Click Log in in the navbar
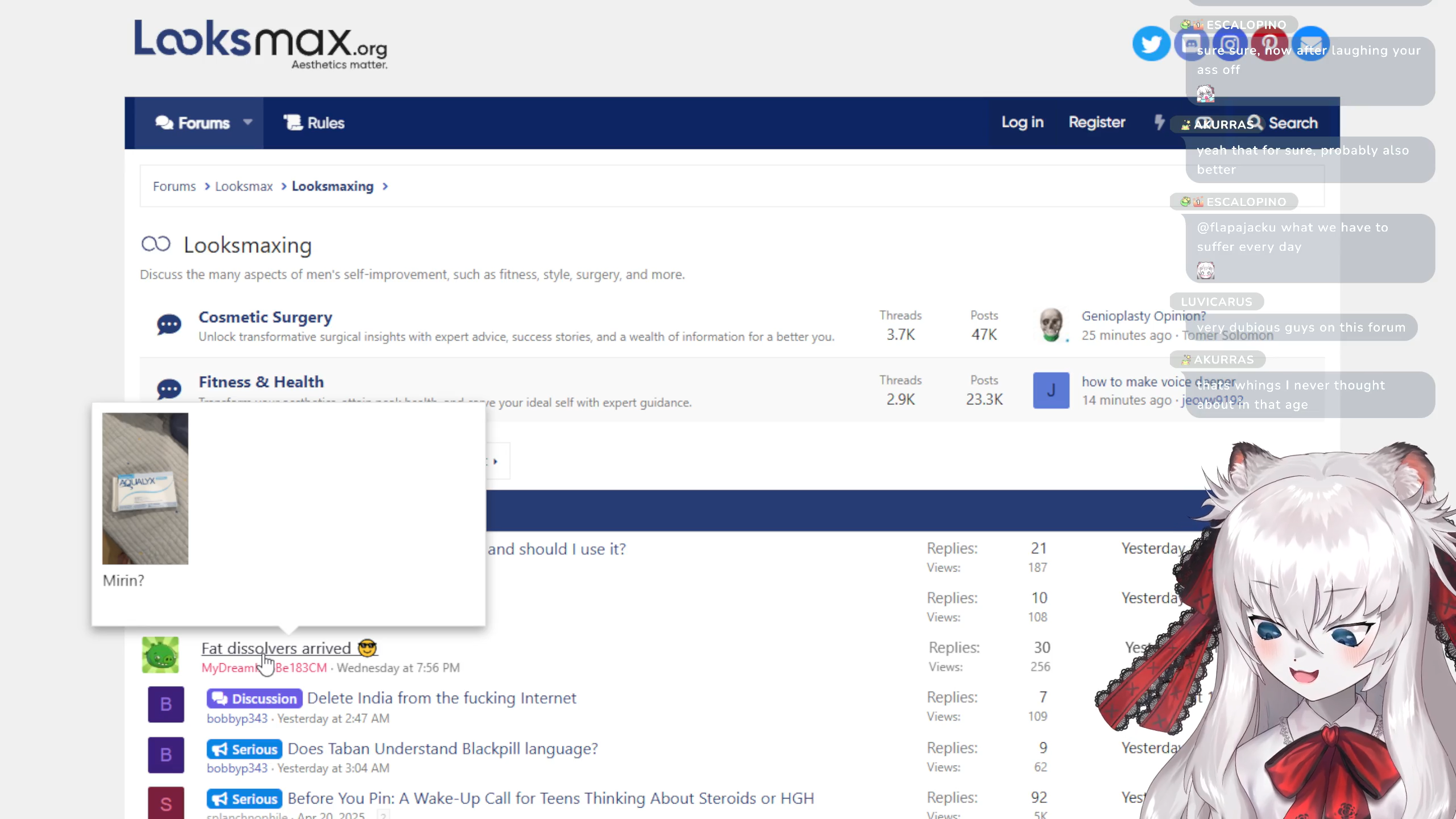Image resolution: width=1456 pixels, height=819 pixels. click(1022, 122)
